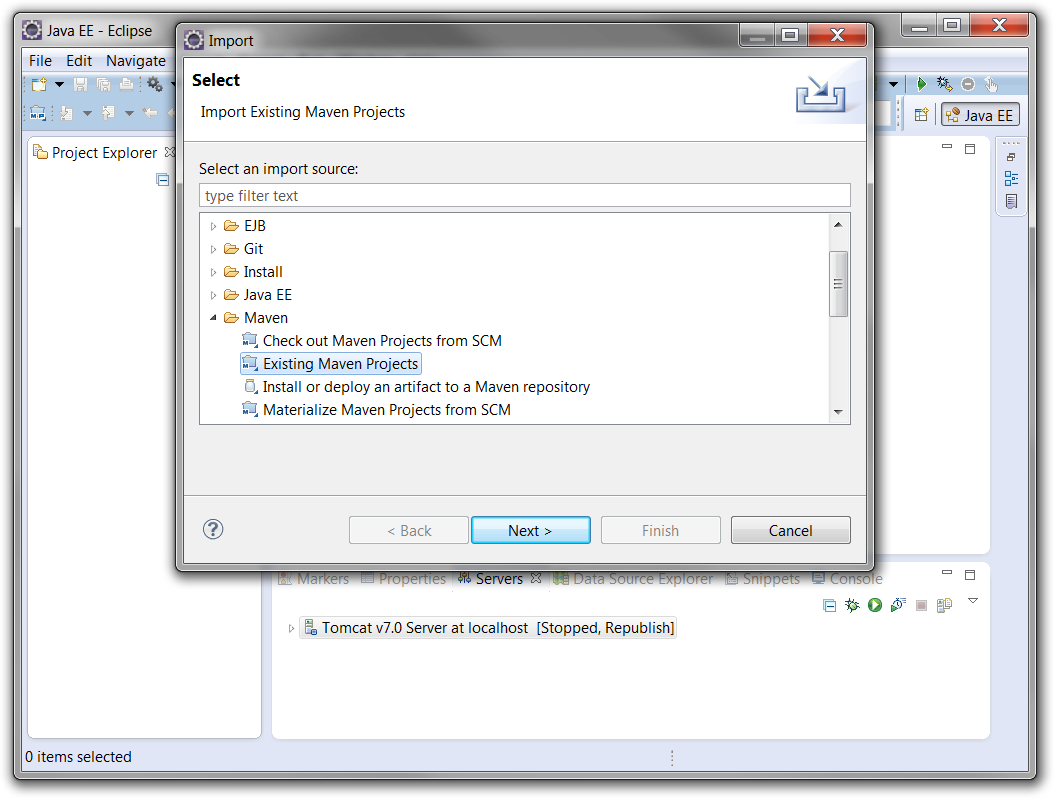Open the Navigate menu in Eclipse

click(136, 61)
